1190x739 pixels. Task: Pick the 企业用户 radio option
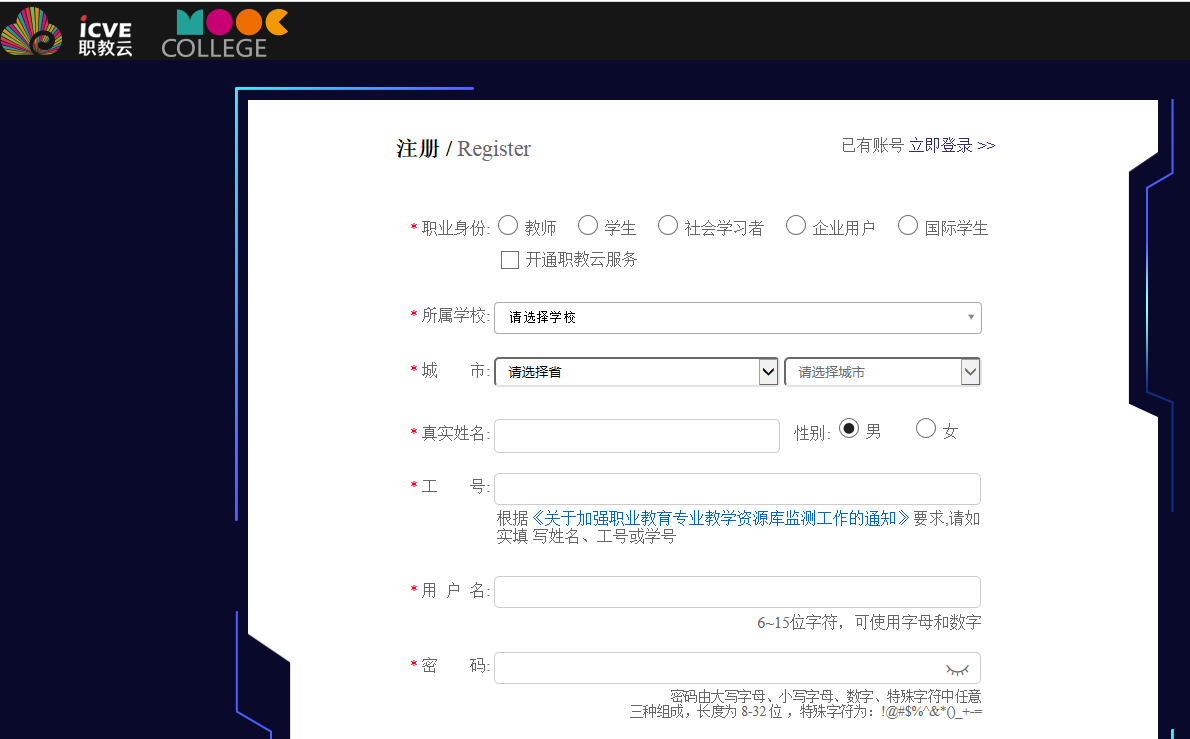(795, 225)
